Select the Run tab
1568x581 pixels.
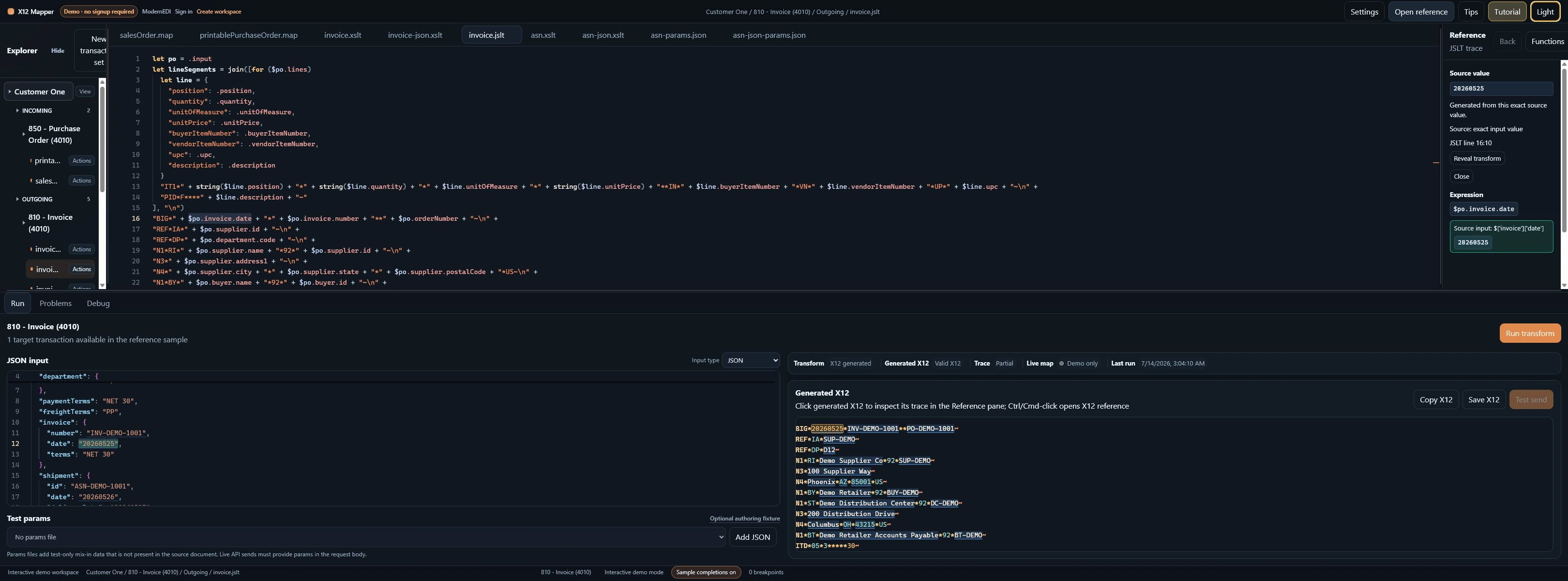pos(17,303)
